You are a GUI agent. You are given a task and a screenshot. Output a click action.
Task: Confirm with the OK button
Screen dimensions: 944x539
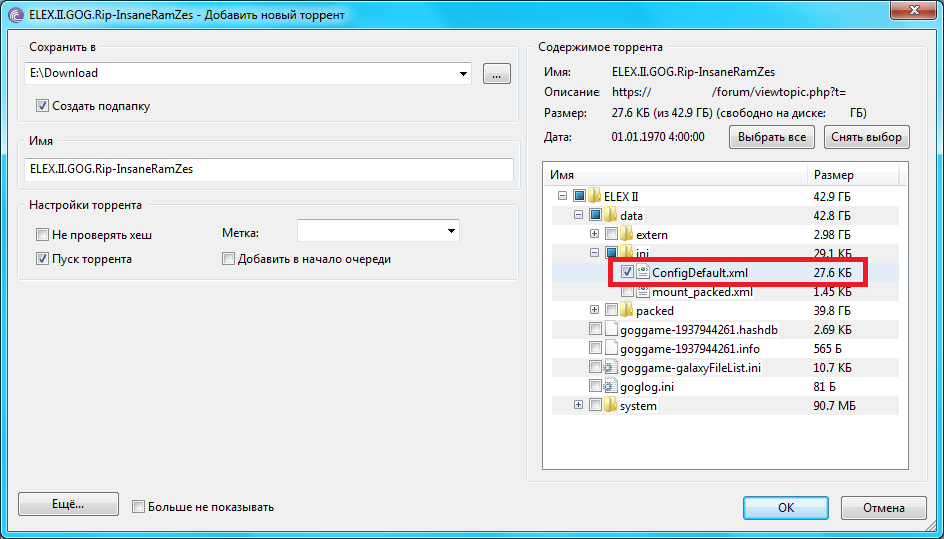tap(786, 508)
